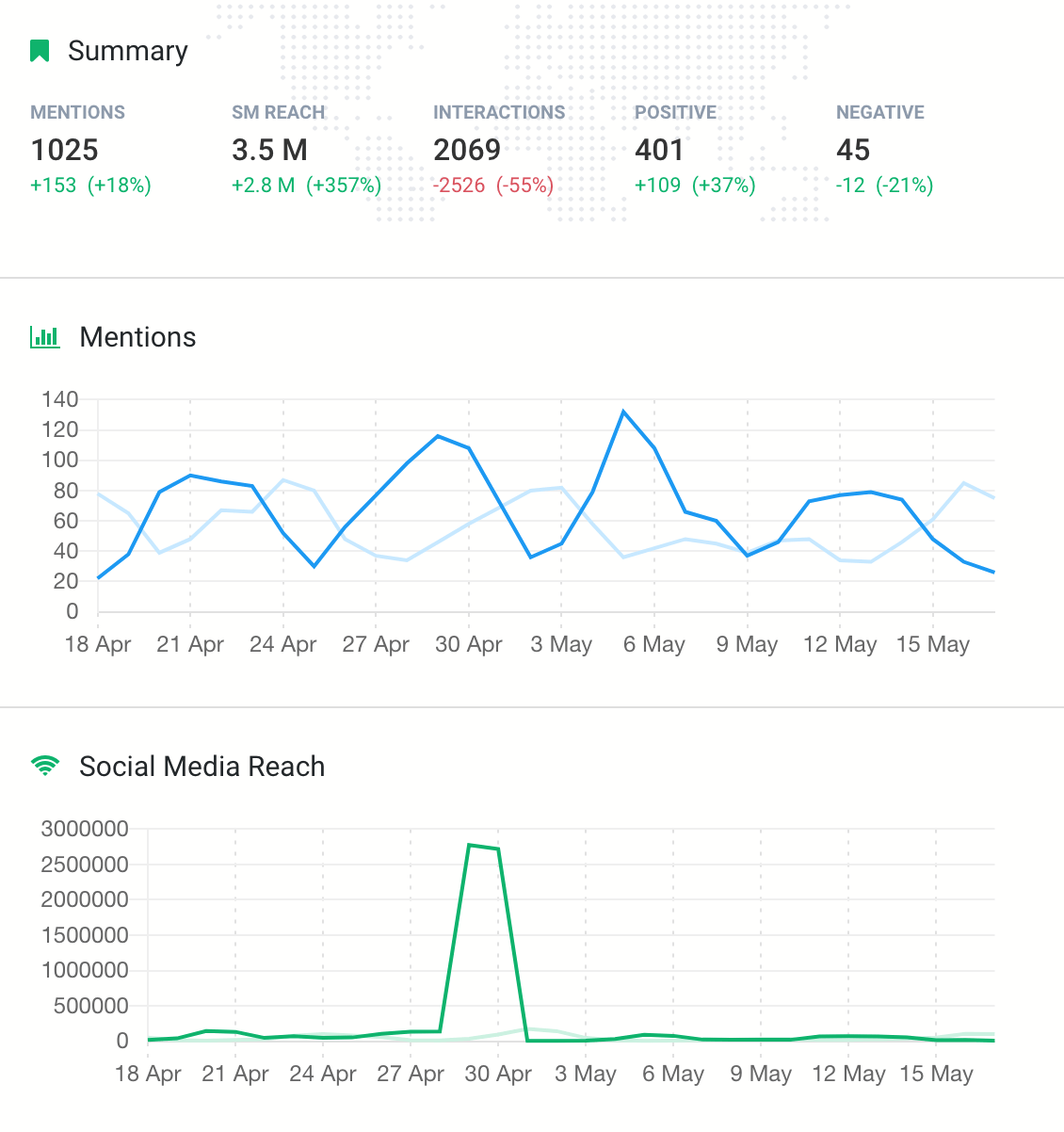
Task: Click the green bookmark Summary icon
Action: coord(39,50)
